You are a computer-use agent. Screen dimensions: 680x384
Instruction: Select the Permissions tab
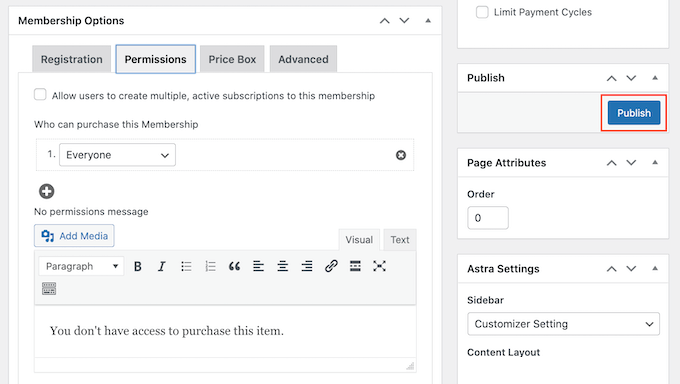click(x=156, y=59)
